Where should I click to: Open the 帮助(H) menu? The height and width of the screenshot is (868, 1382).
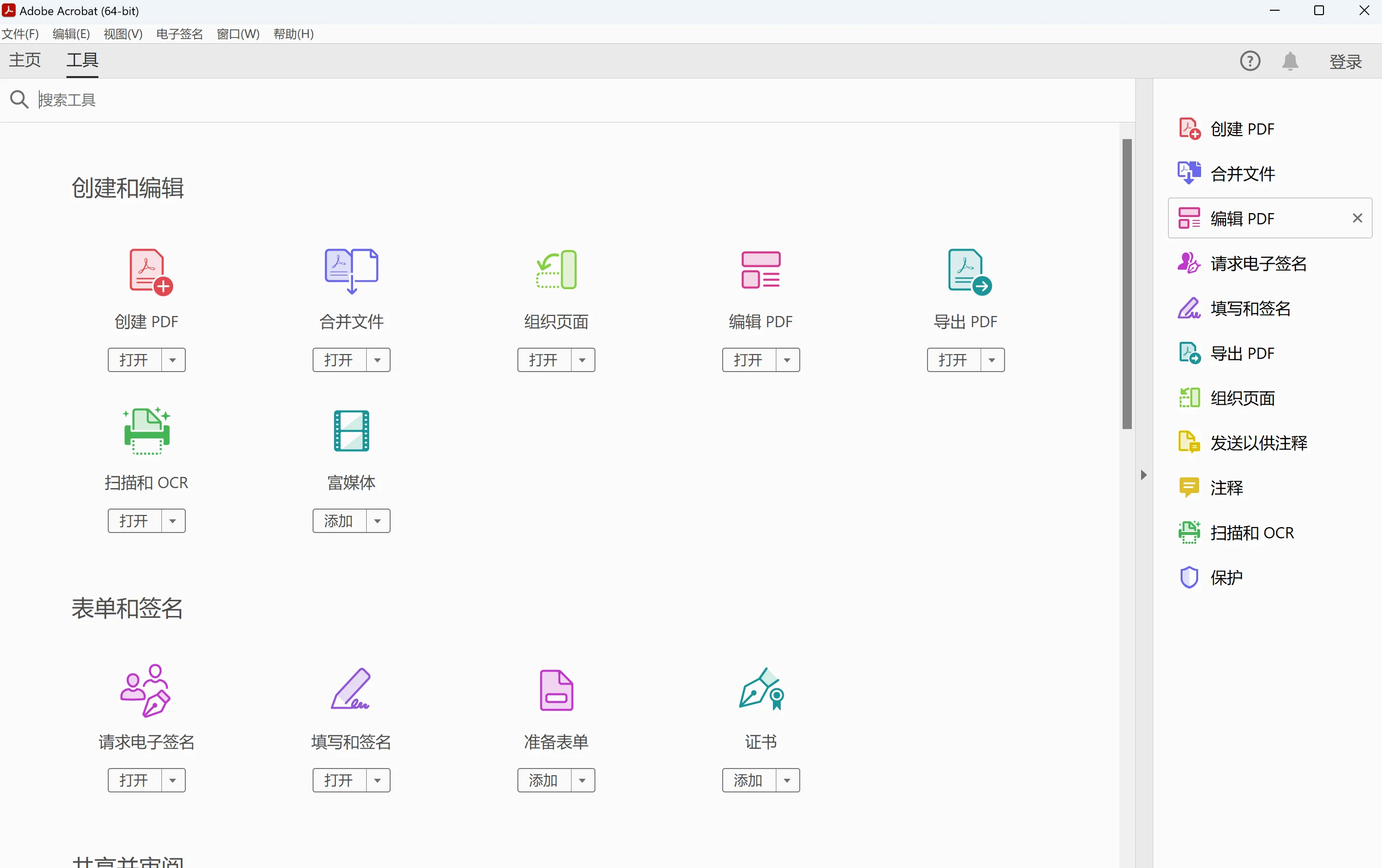293,34
